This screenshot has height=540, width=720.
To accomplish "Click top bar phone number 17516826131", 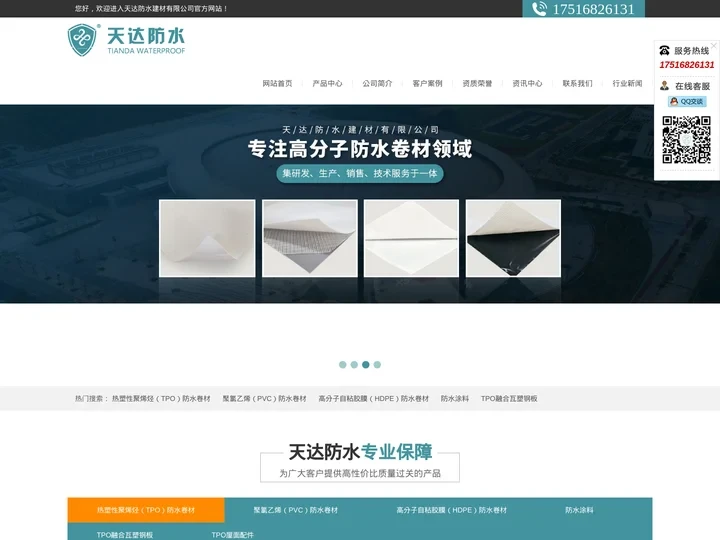I will tap(593, 9).
